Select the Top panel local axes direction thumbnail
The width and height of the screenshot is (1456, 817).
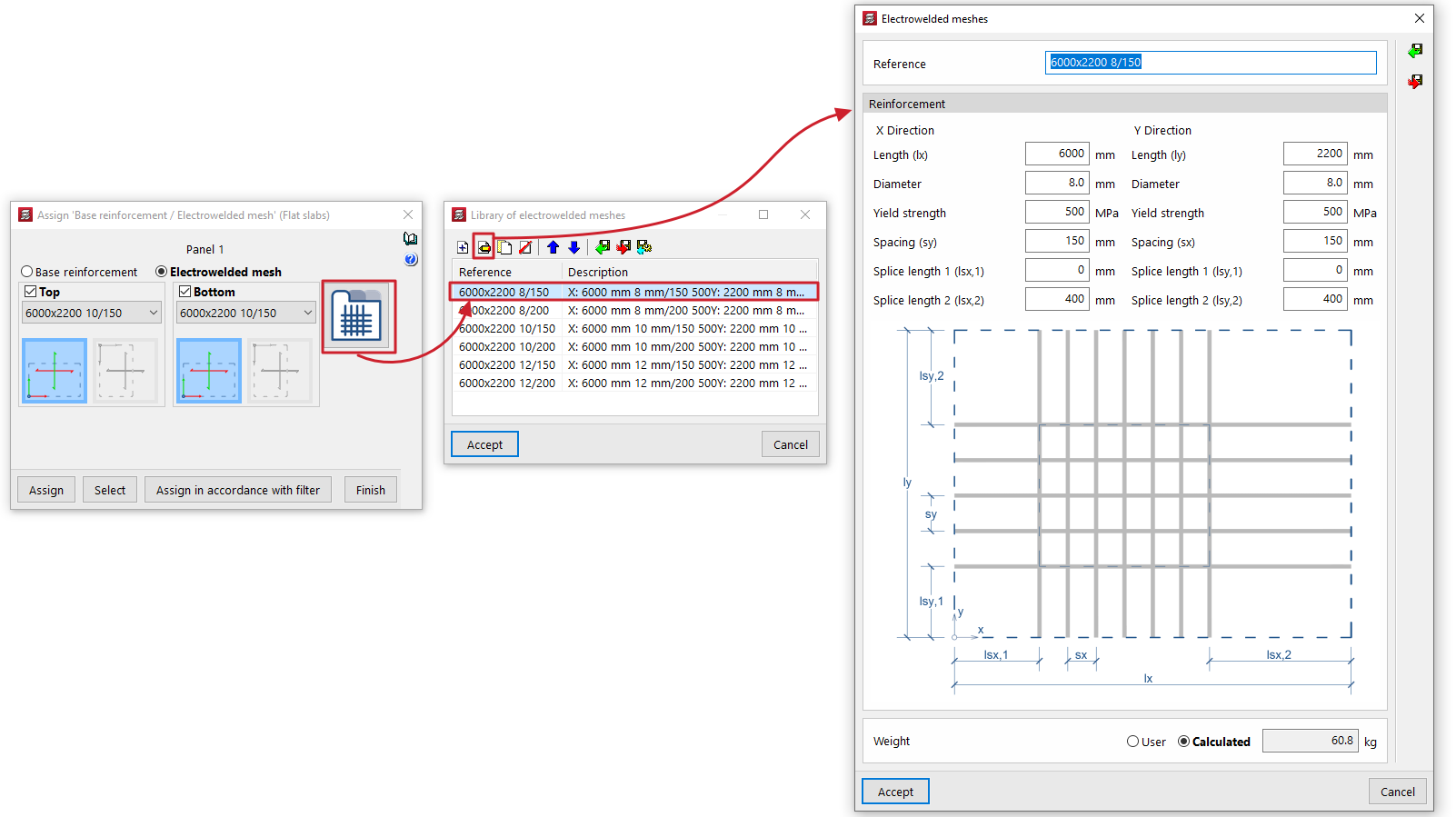(x=55, y=371)
